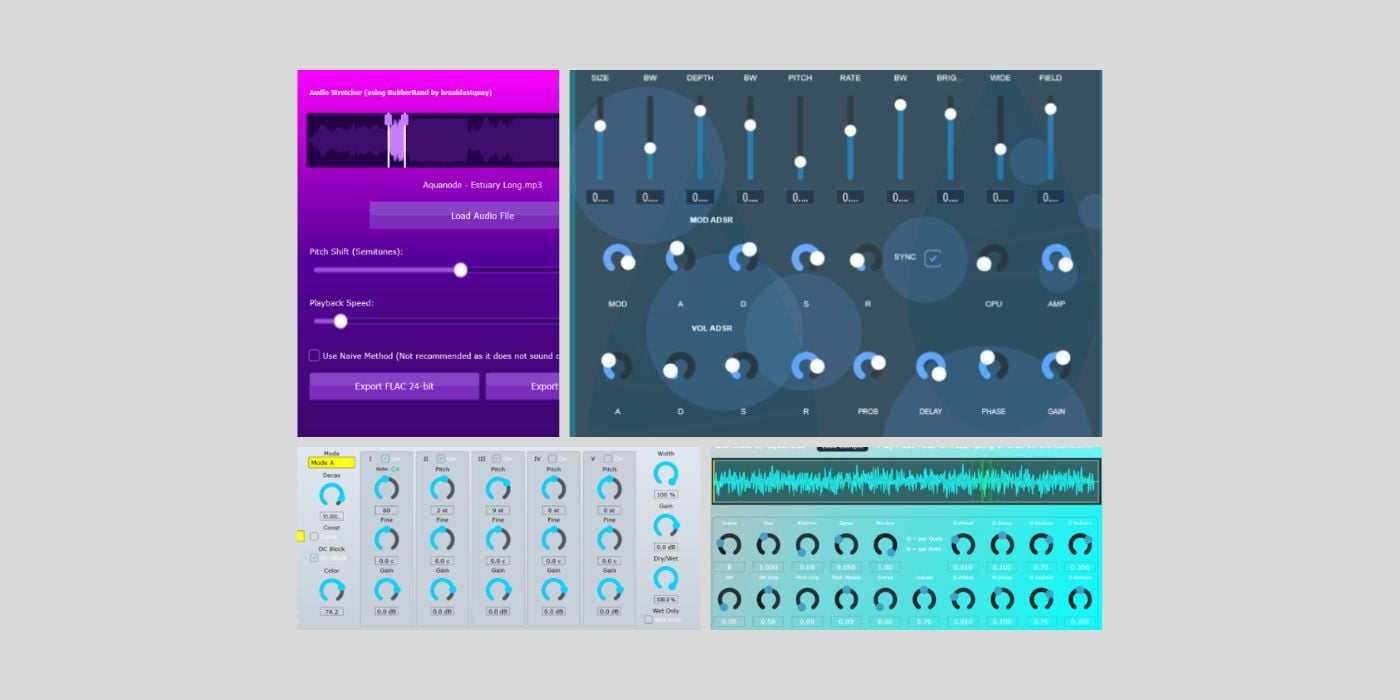Turn on voice IV checkbox
This screenshot has width=1400, height=700.
[552, 459]
